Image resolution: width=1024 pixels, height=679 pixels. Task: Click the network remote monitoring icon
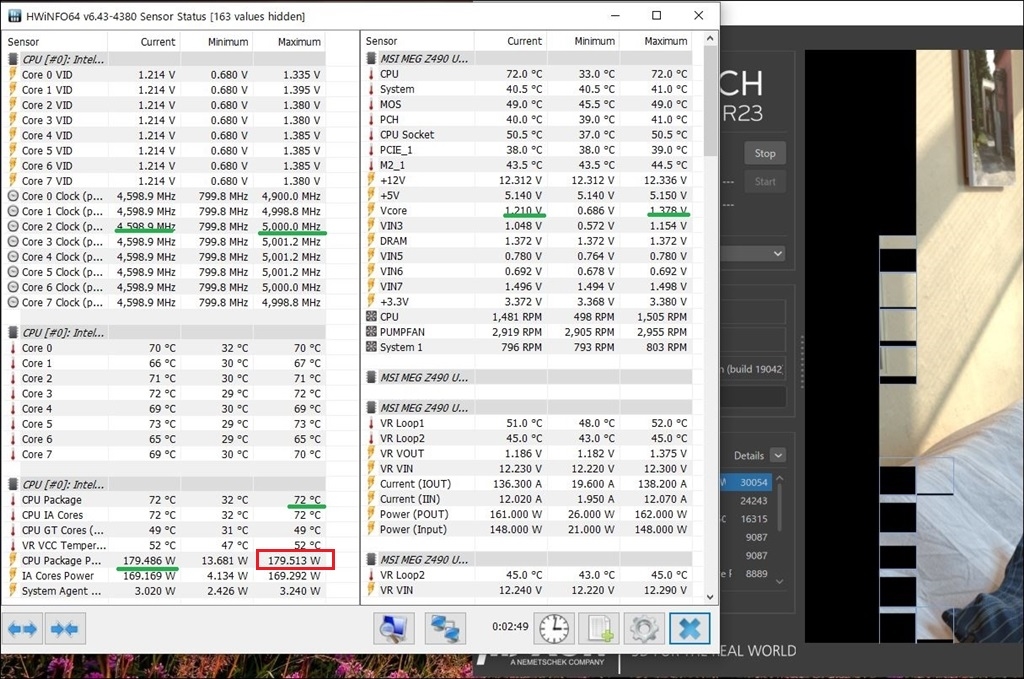pos(445,629)
